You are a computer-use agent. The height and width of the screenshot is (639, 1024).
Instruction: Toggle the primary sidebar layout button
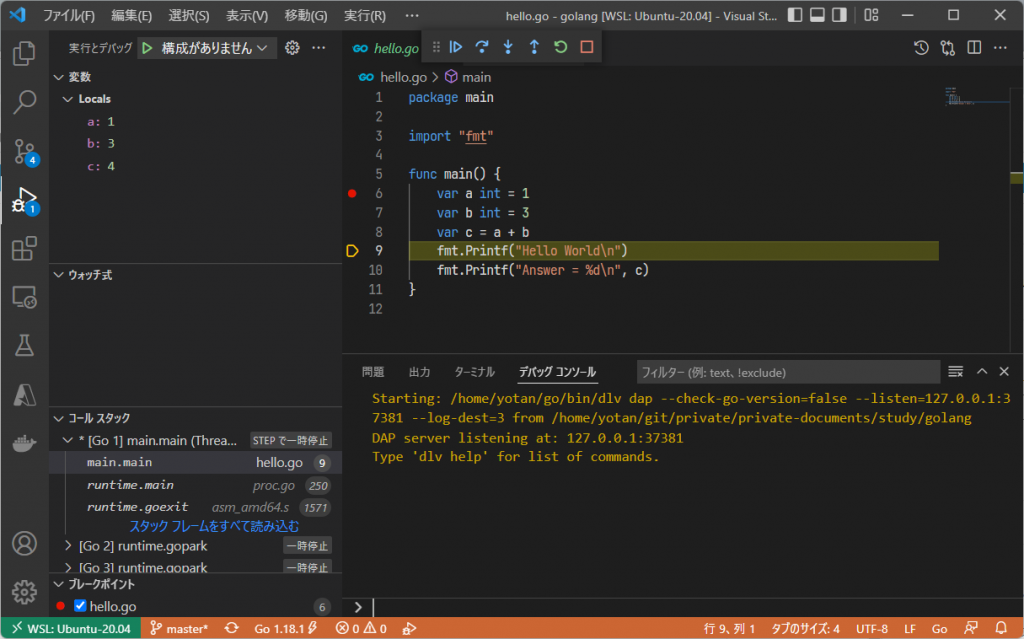click(795, 15)
